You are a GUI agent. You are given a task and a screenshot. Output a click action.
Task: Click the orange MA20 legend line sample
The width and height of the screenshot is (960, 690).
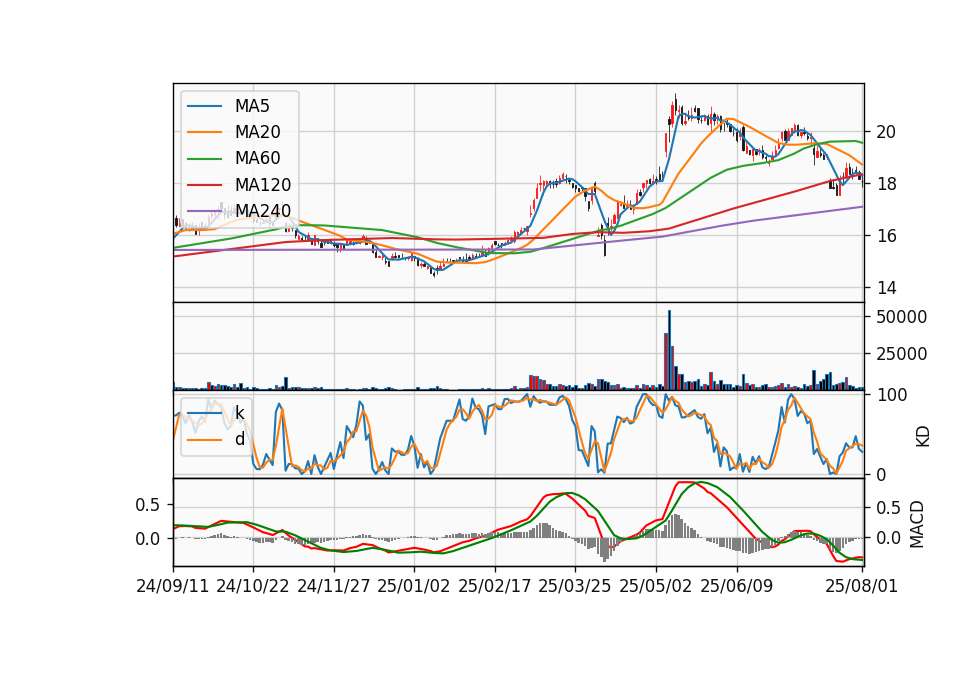(204, 133)
